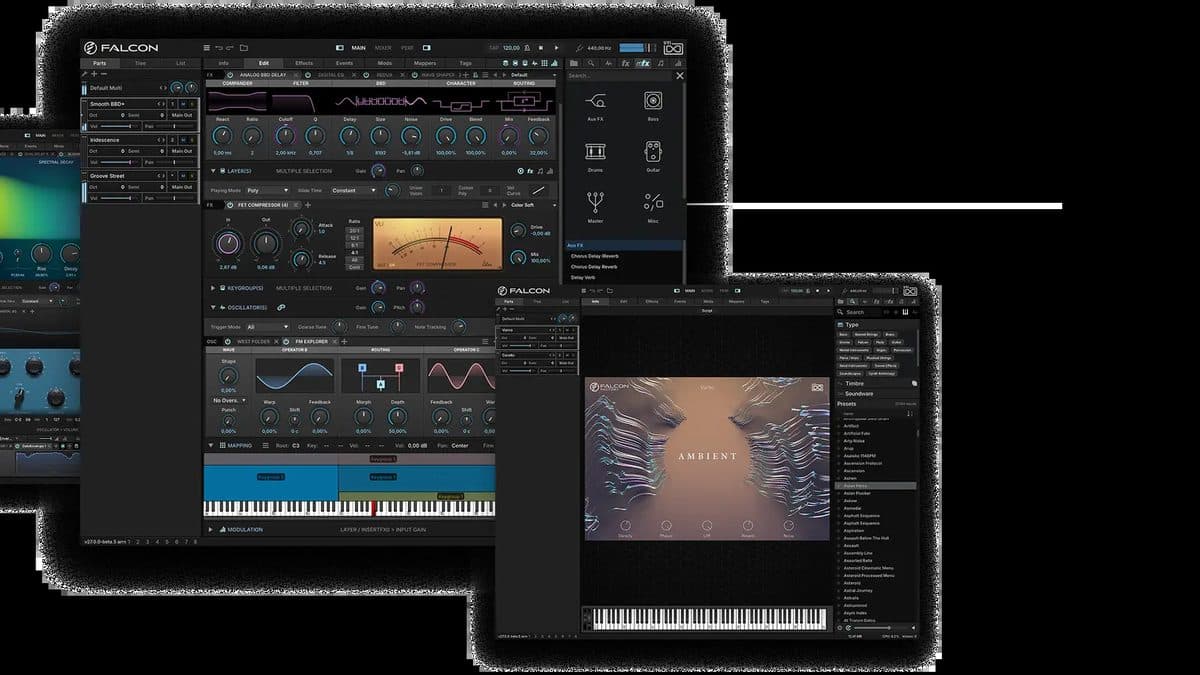Open the Playing Mode Poly dropdown

tap(267, 190)
